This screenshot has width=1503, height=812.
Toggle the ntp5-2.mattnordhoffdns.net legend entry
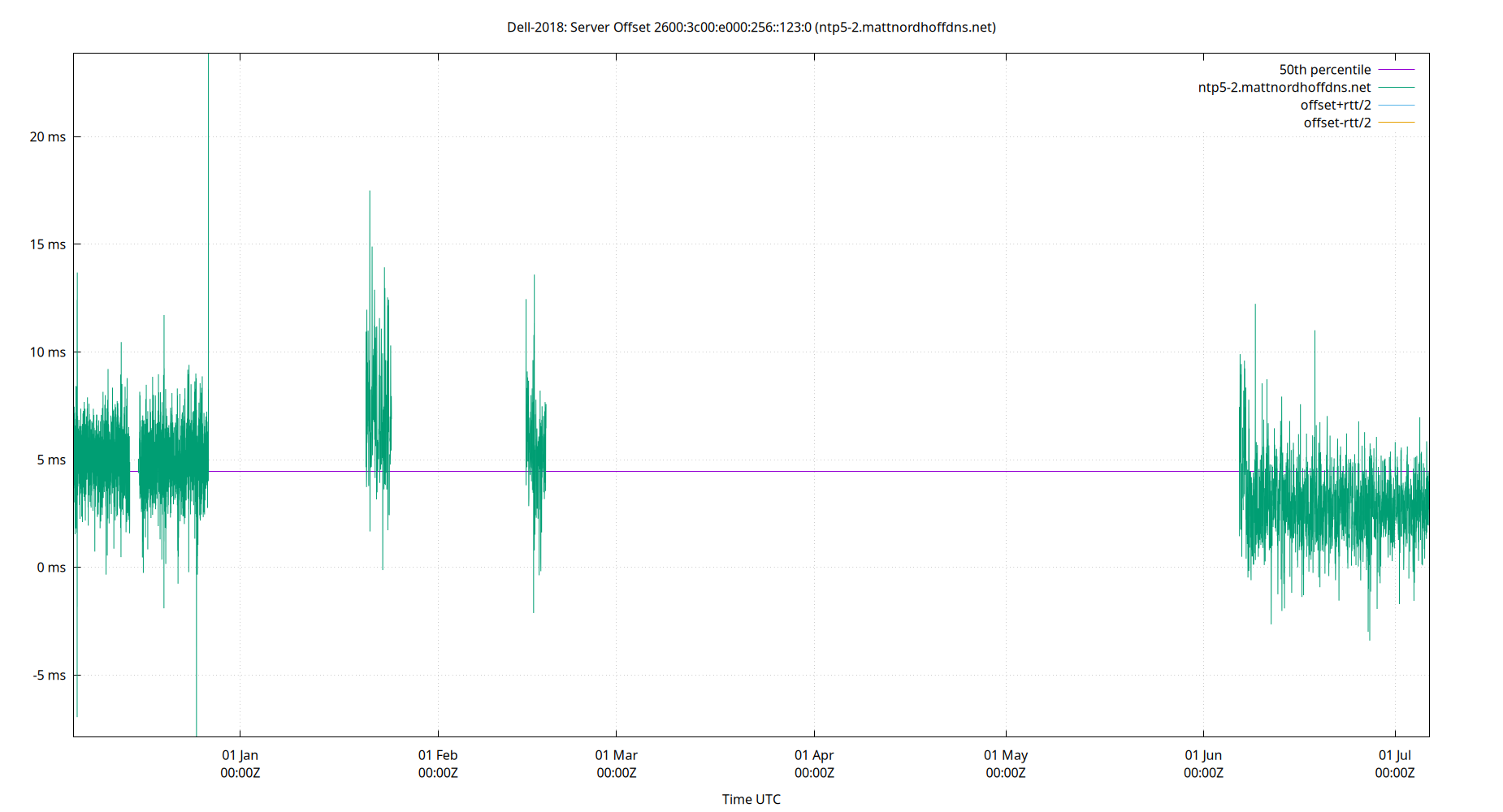1284,87
